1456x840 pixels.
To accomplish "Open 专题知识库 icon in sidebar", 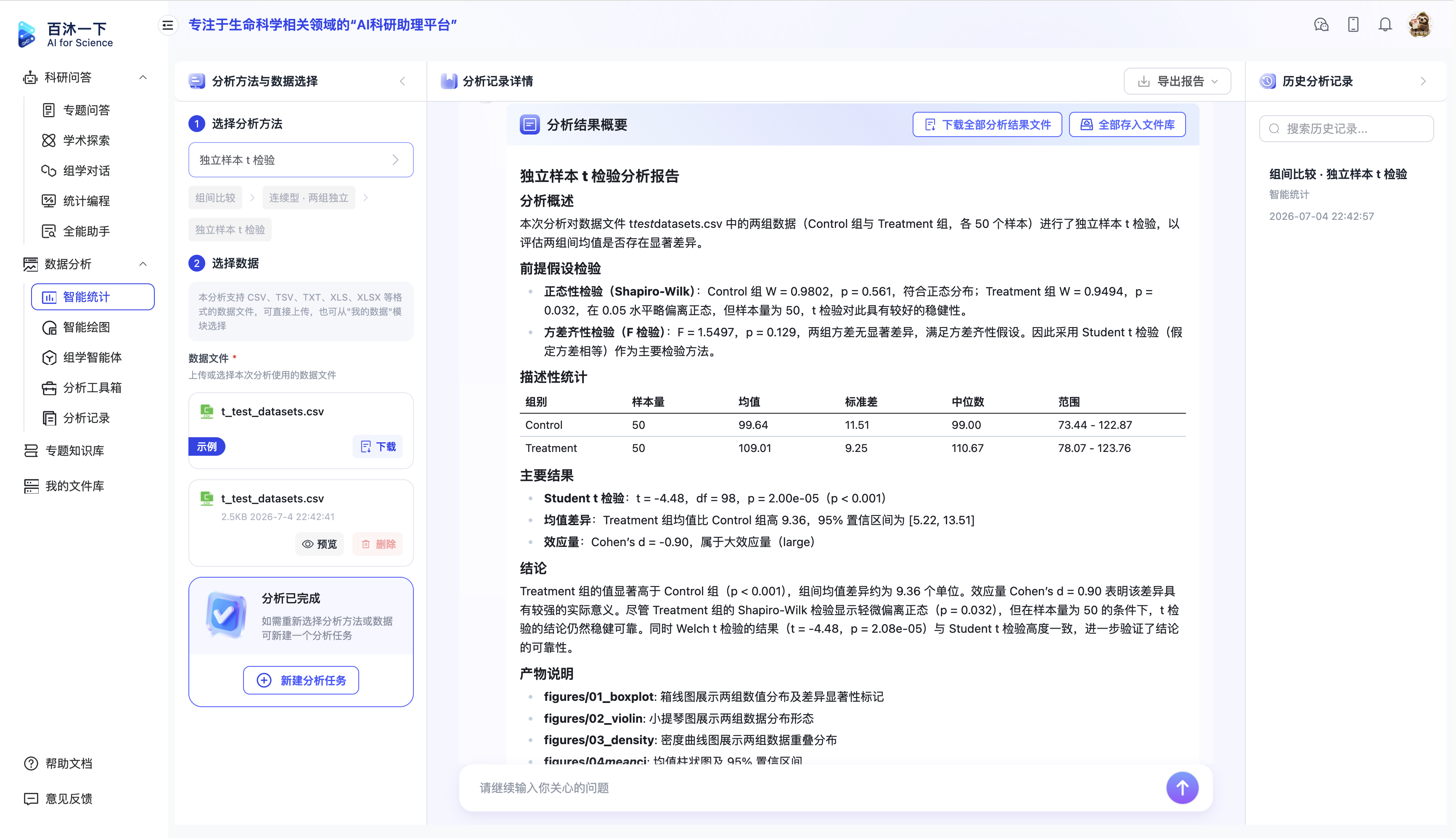I will pyautogui.click(x=31, y=451).
